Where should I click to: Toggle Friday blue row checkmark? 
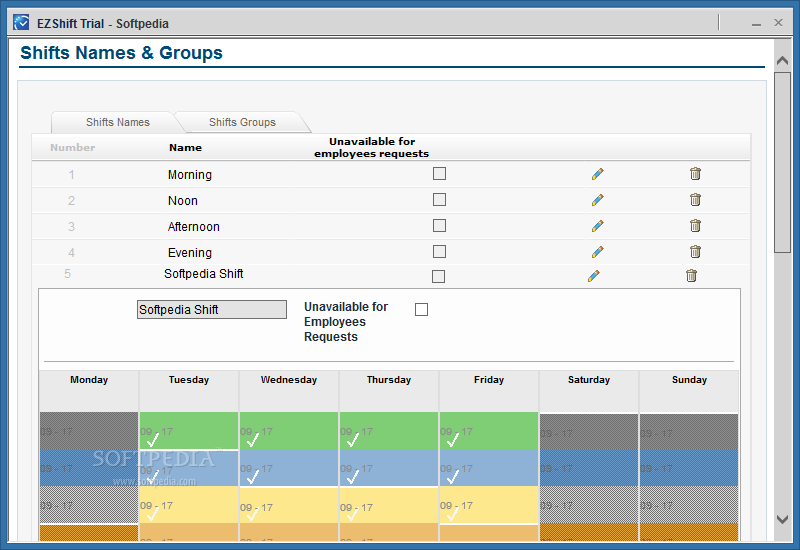[453, 477]
